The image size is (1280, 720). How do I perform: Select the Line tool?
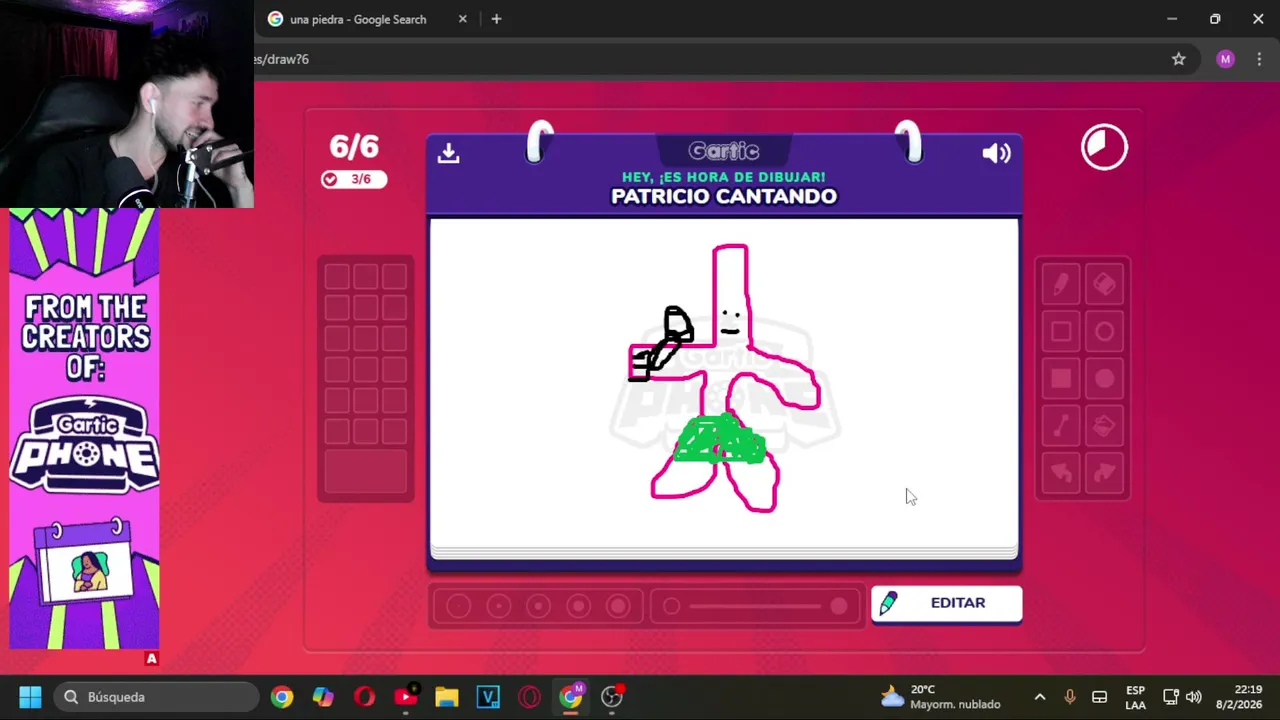click(x=1060, y=427)
